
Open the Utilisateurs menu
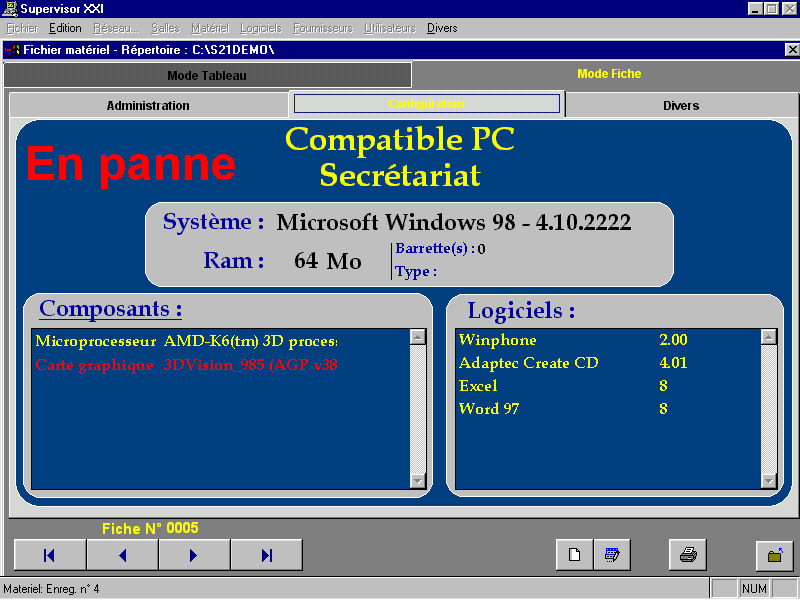tap(390, 28)
